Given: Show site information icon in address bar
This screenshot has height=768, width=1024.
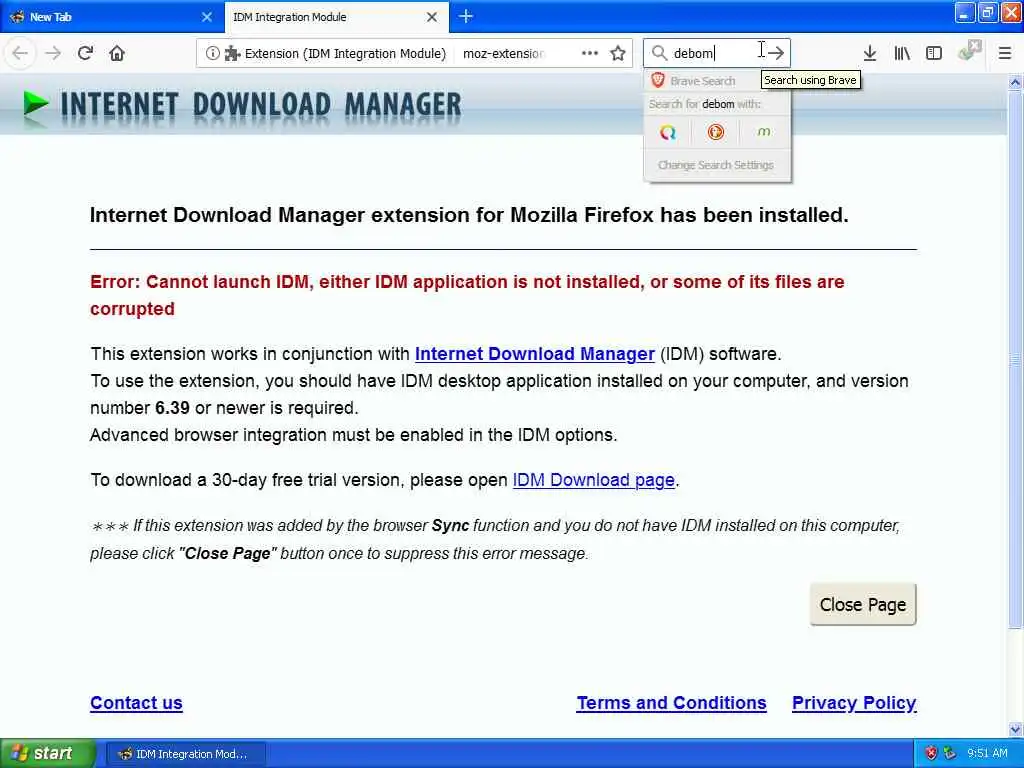Looking at the screenshot, I should (x=212, y=53).
